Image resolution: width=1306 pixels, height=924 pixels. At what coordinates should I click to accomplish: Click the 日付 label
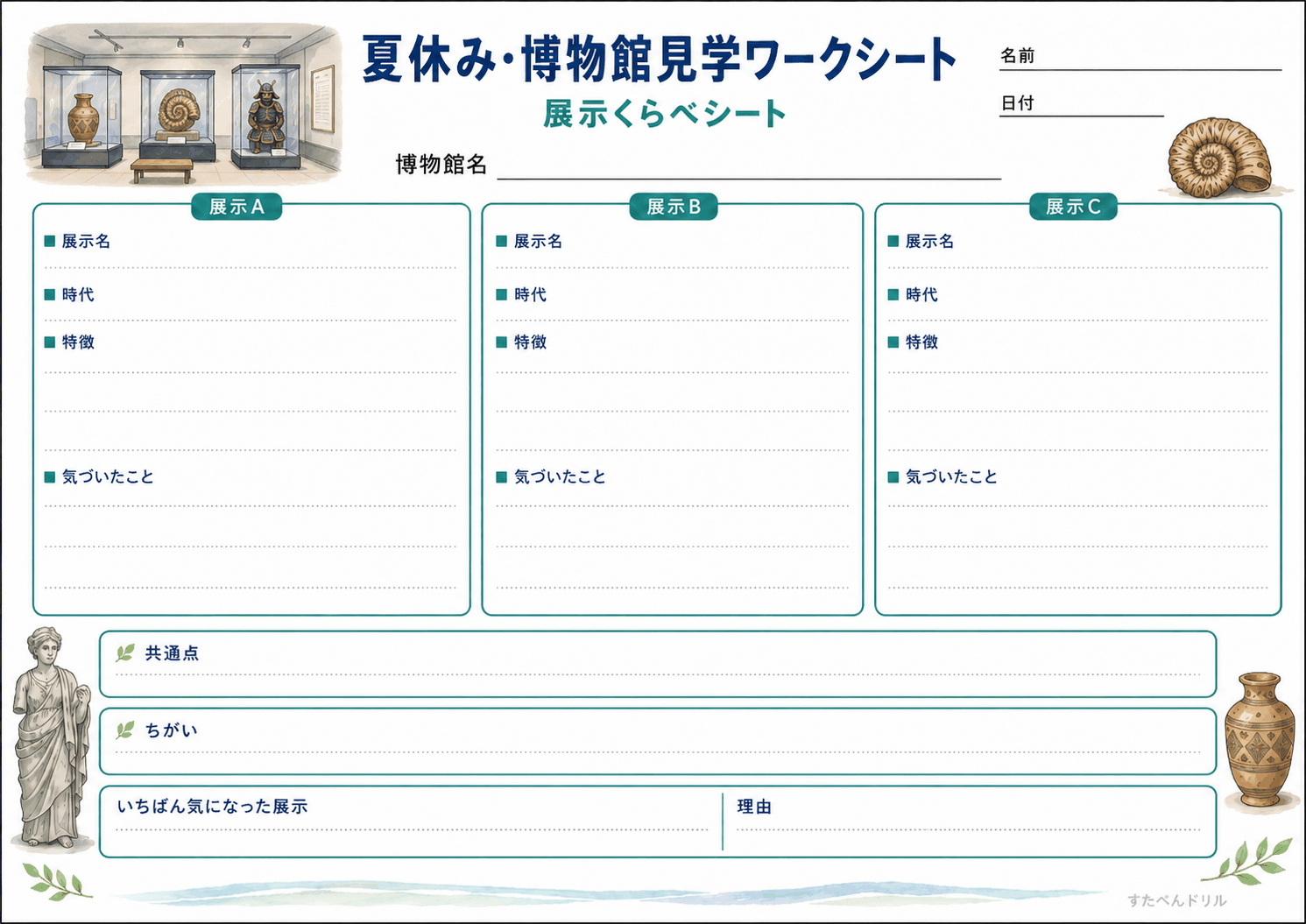coord(1018,102)
